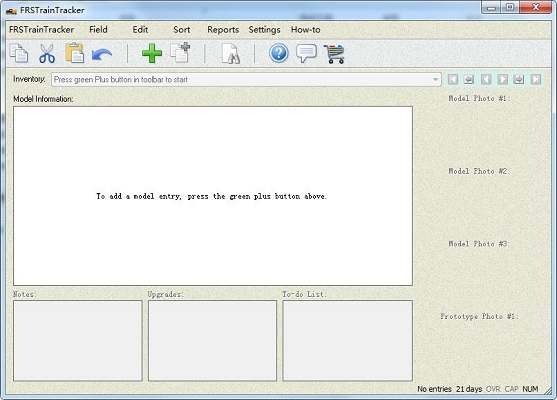Click inside the To-do List box

347,341
